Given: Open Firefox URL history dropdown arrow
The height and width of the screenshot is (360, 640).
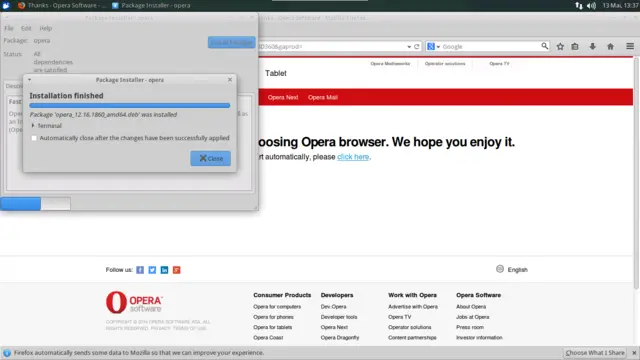Looking at the screenshot, I should 409,47.
